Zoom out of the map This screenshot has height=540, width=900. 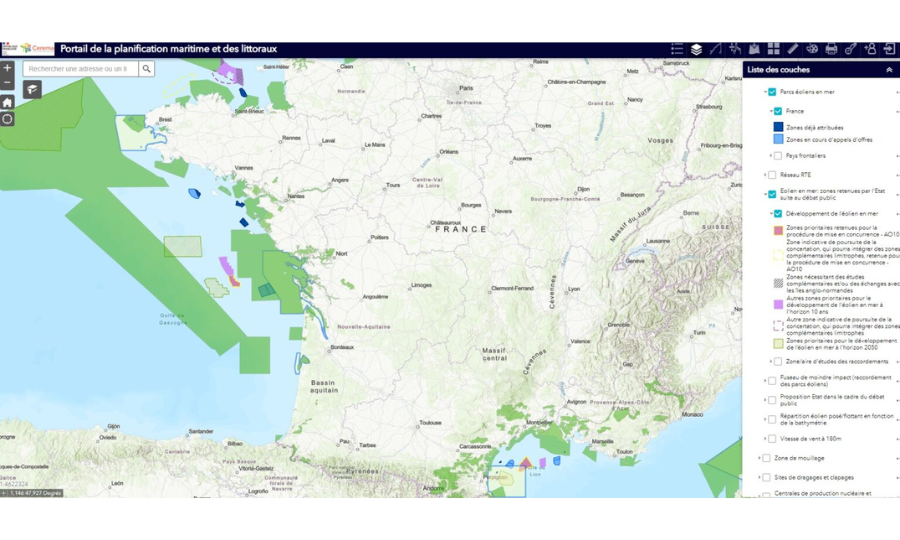click(x=7, y=84)
